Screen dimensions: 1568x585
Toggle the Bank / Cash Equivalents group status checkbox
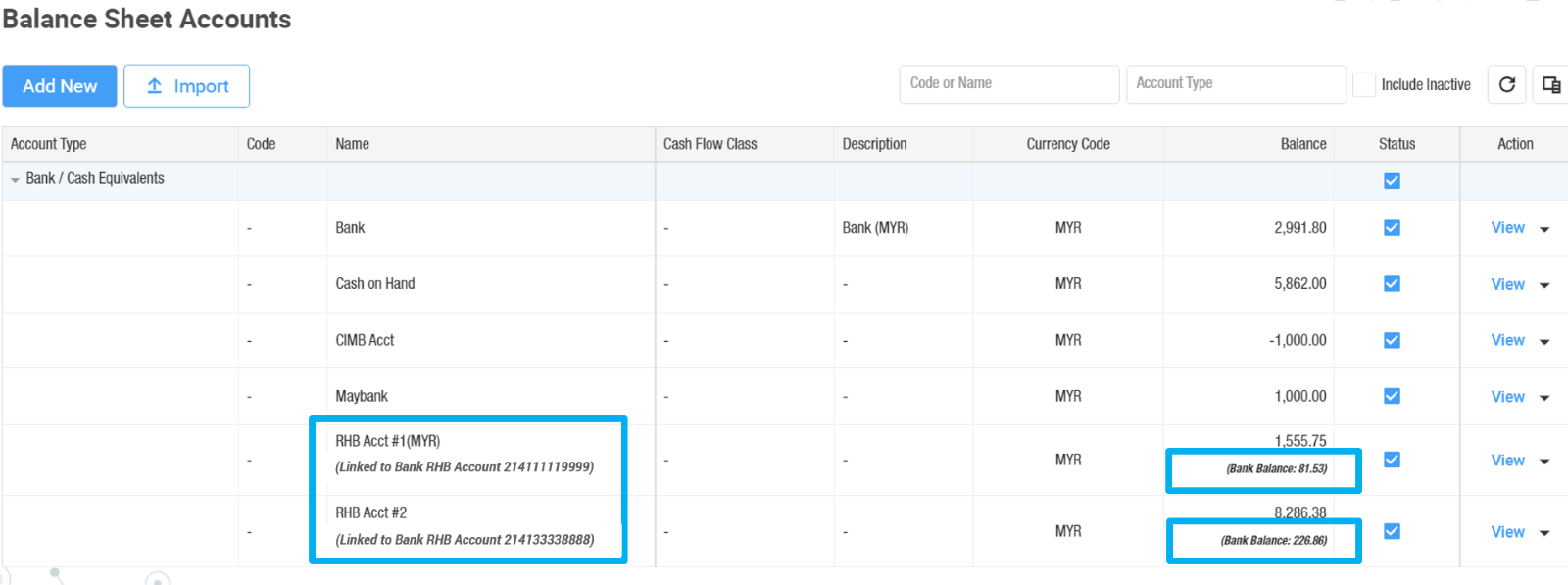(1392, 181)
